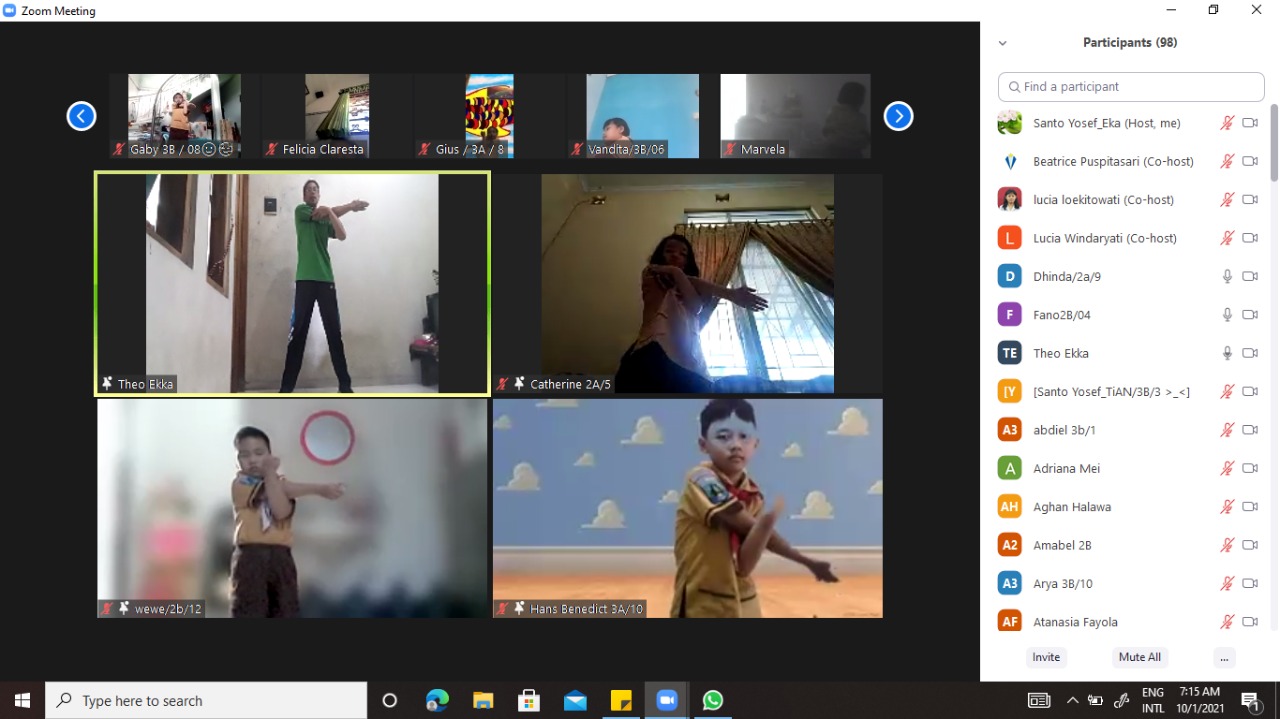Click the Invite button

pos(1046,657)
